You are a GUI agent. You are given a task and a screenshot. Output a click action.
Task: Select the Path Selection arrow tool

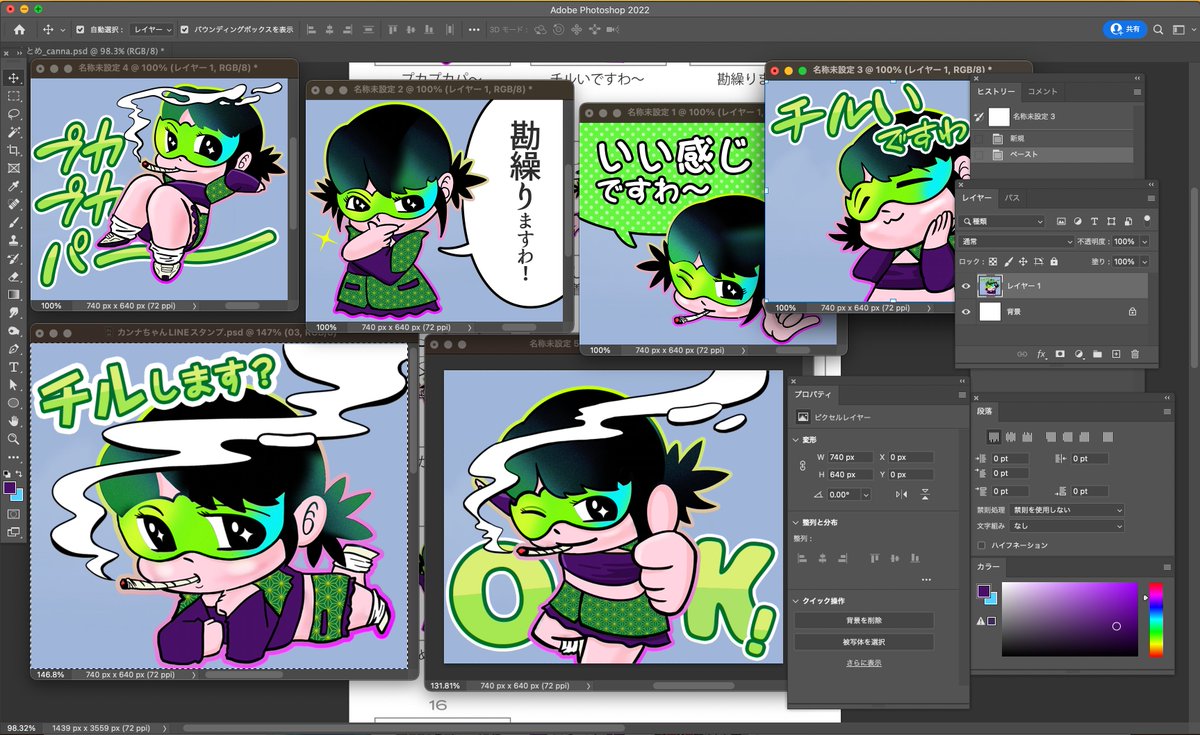point(14,385)
